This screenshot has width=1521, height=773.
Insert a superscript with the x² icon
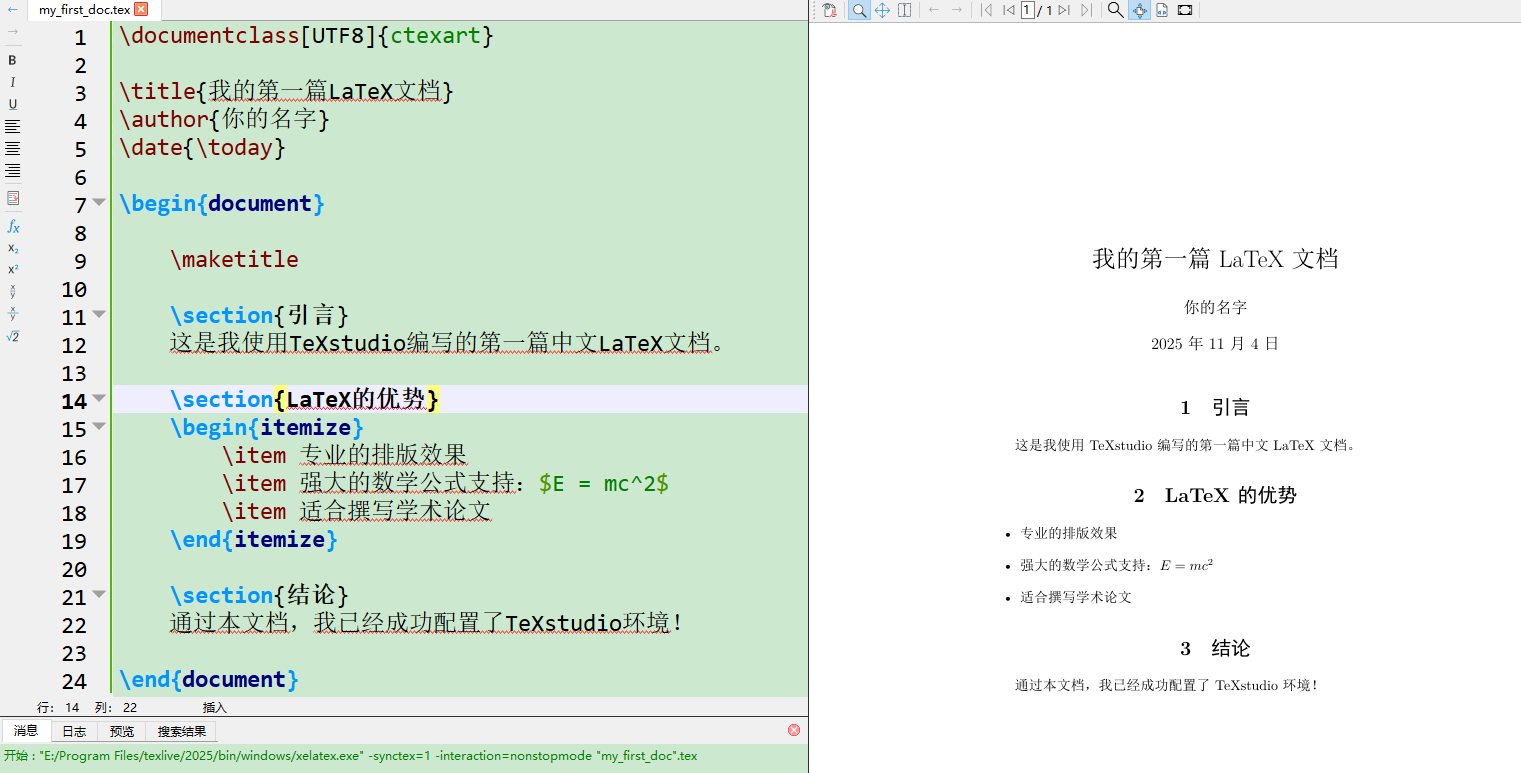pos(13,269)
